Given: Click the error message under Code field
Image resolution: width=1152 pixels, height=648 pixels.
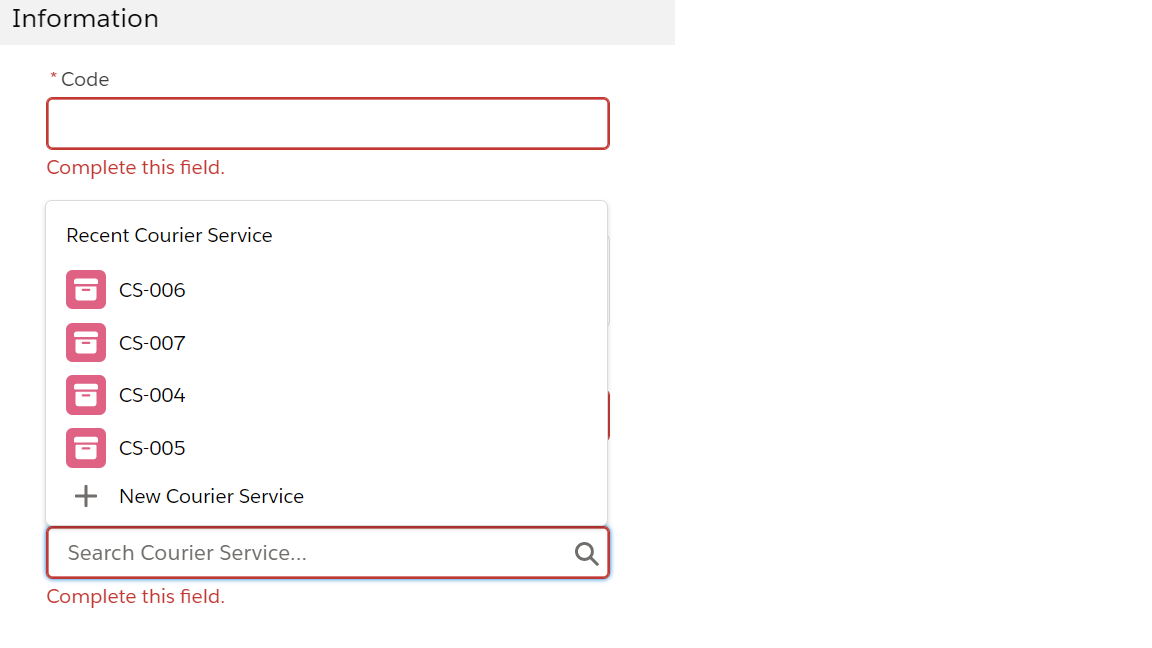Looking at the screenshot, I should 136,167.
